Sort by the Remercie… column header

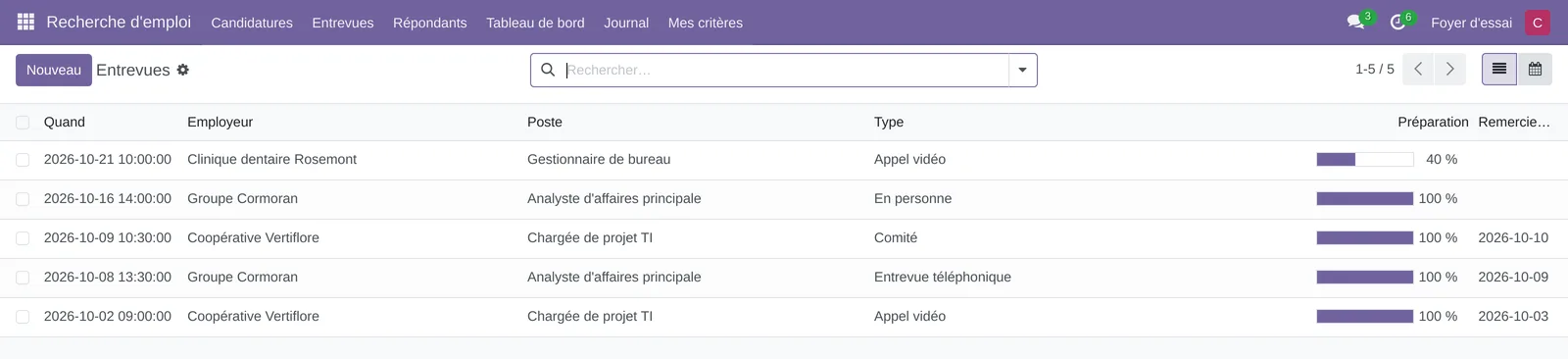(x=1514, y=122)
